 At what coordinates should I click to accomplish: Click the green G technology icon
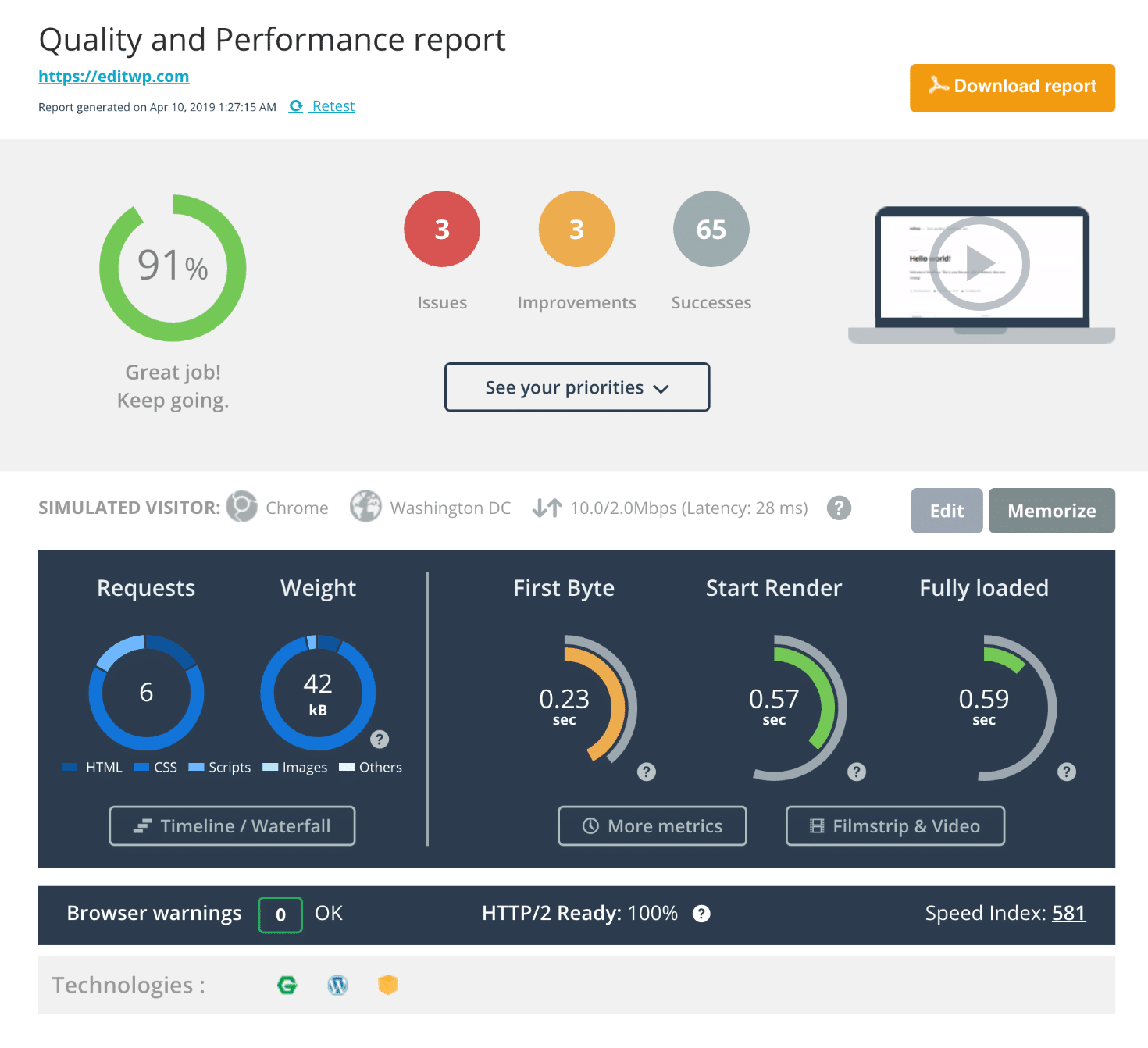click(x=287, y=986)
